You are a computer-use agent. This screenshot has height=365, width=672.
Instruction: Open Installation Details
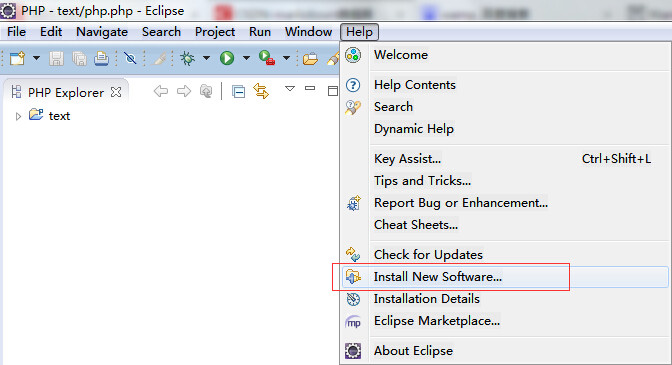(506, 299)
